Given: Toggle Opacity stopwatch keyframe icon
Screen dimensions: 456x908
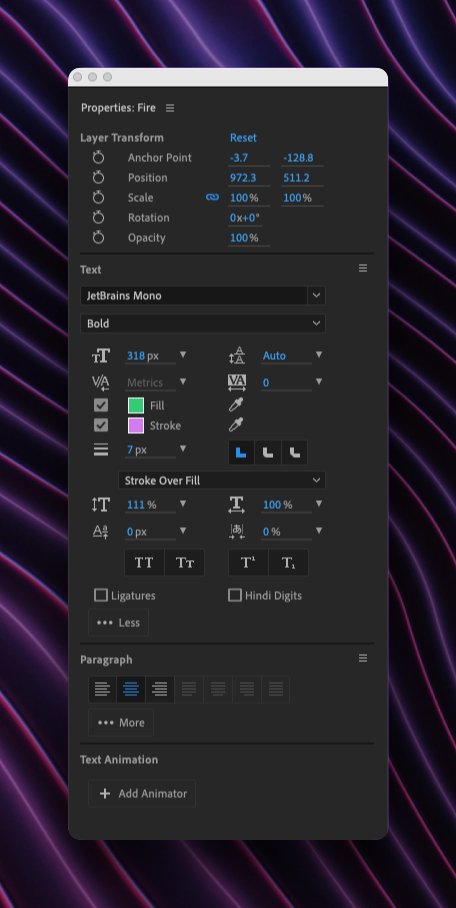Looking at the screenshot, I should [x=99, y=237].
